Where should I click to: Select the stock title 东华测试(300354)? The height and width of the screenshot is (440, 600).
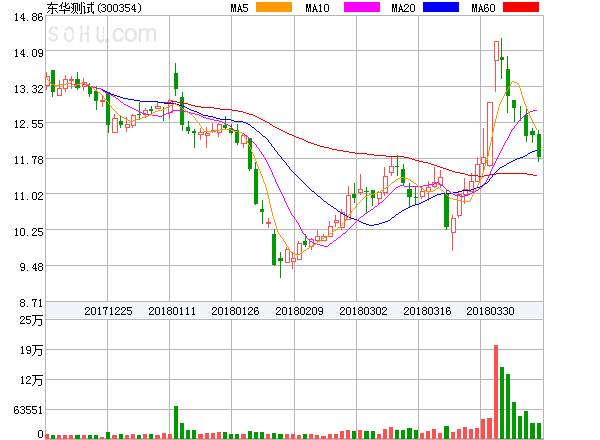coord(94,8)
